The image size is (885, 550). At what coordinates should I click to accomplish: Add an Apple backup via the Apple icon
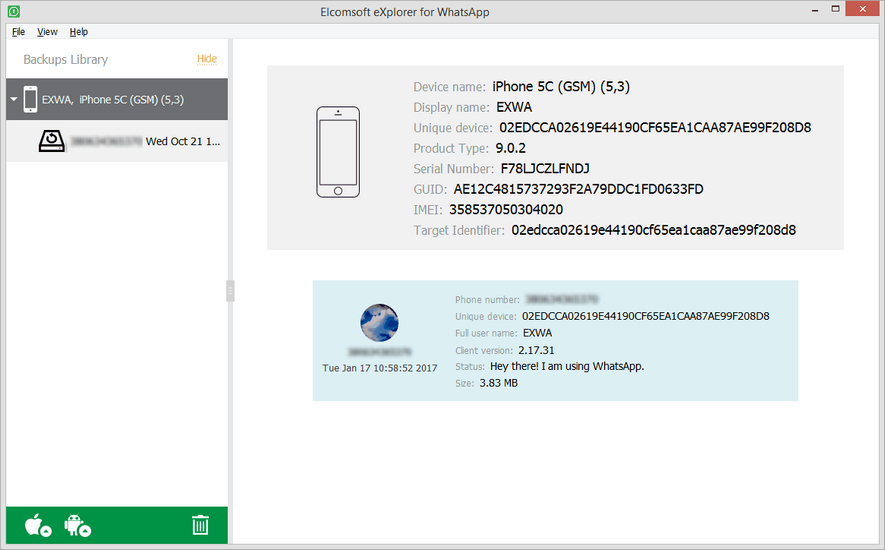pyautogui.click(x=38, y=525)
